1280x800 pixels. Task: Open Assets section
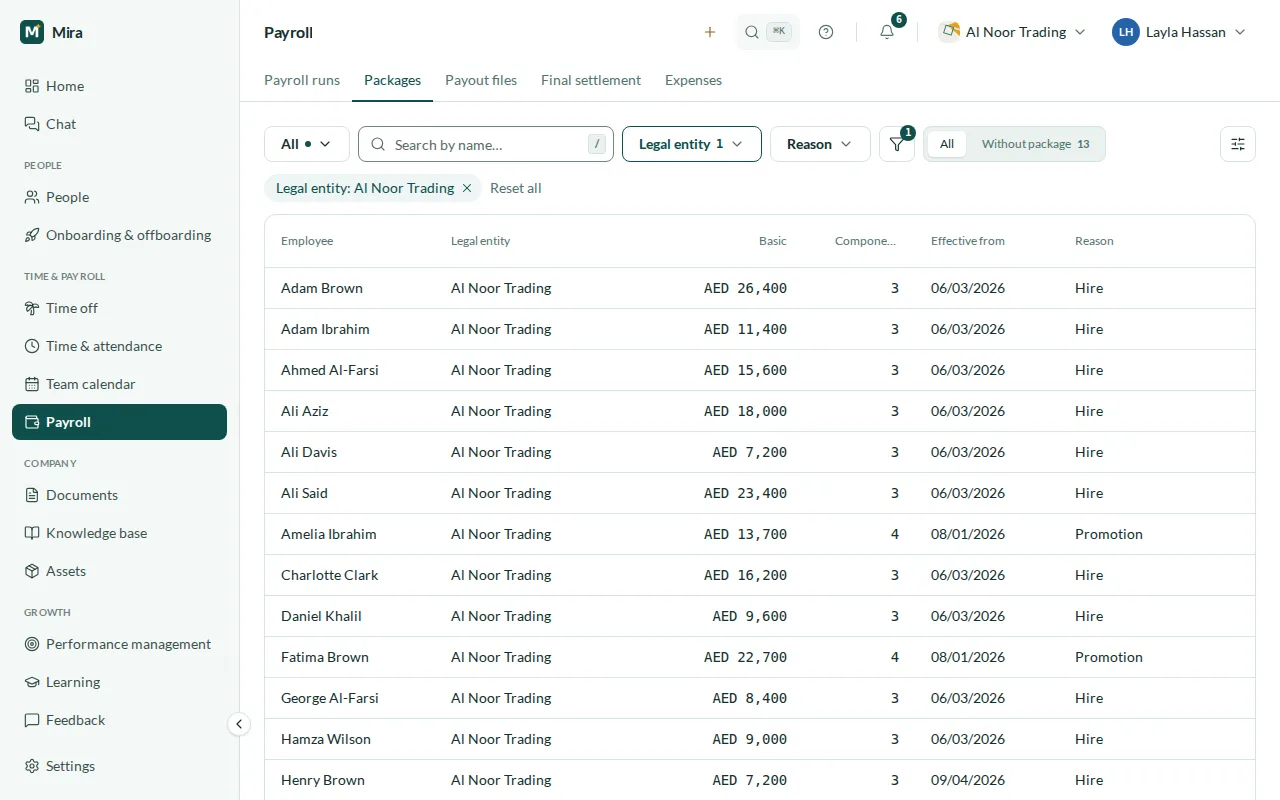(x=119, y=571)
